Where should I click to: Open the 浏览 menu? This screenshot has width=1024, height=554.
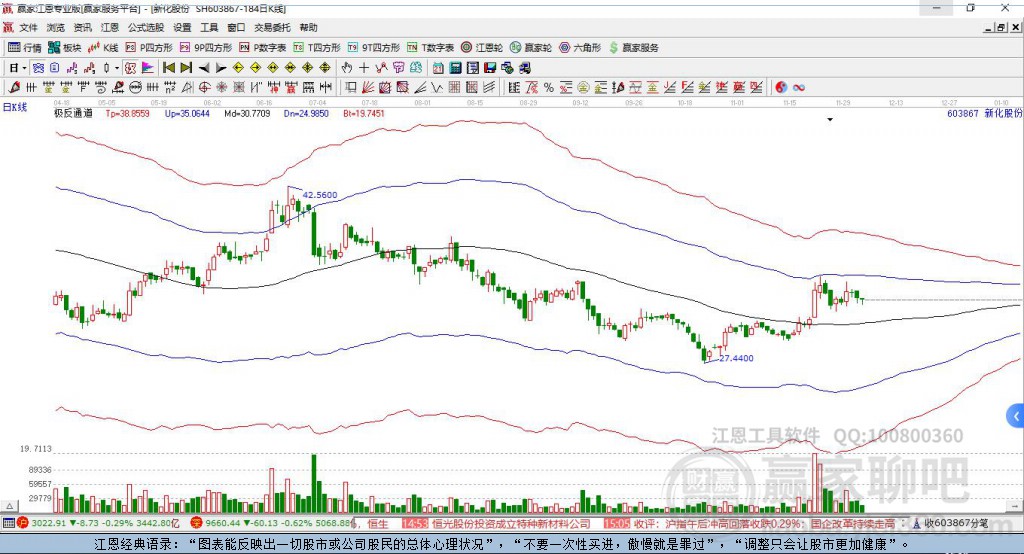[56, 27]
